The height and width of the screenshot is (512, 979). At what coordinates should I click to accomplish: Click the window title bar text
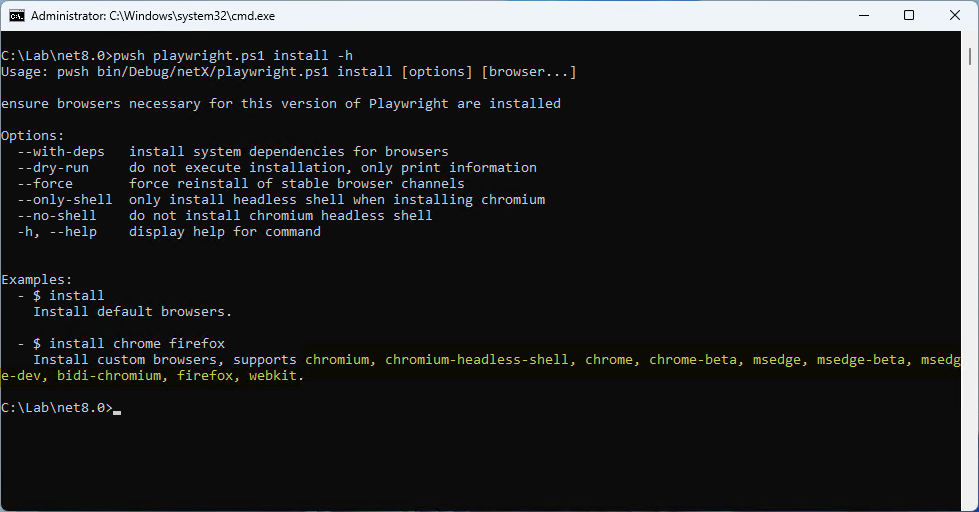[x=153, y=16]
